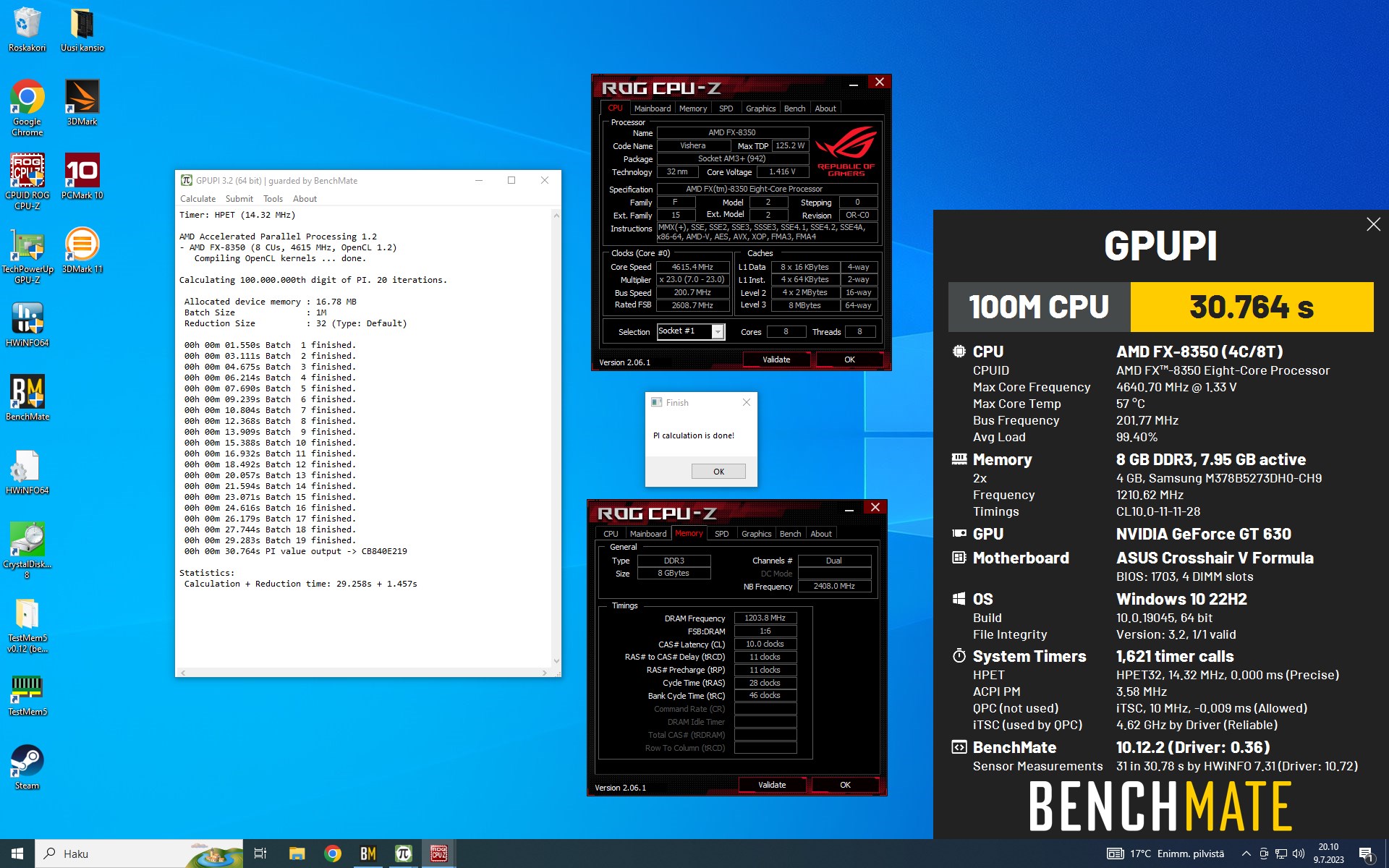
Task: Switch to CPU tab in bottom CPU-Z
Action: pos(611,534)
